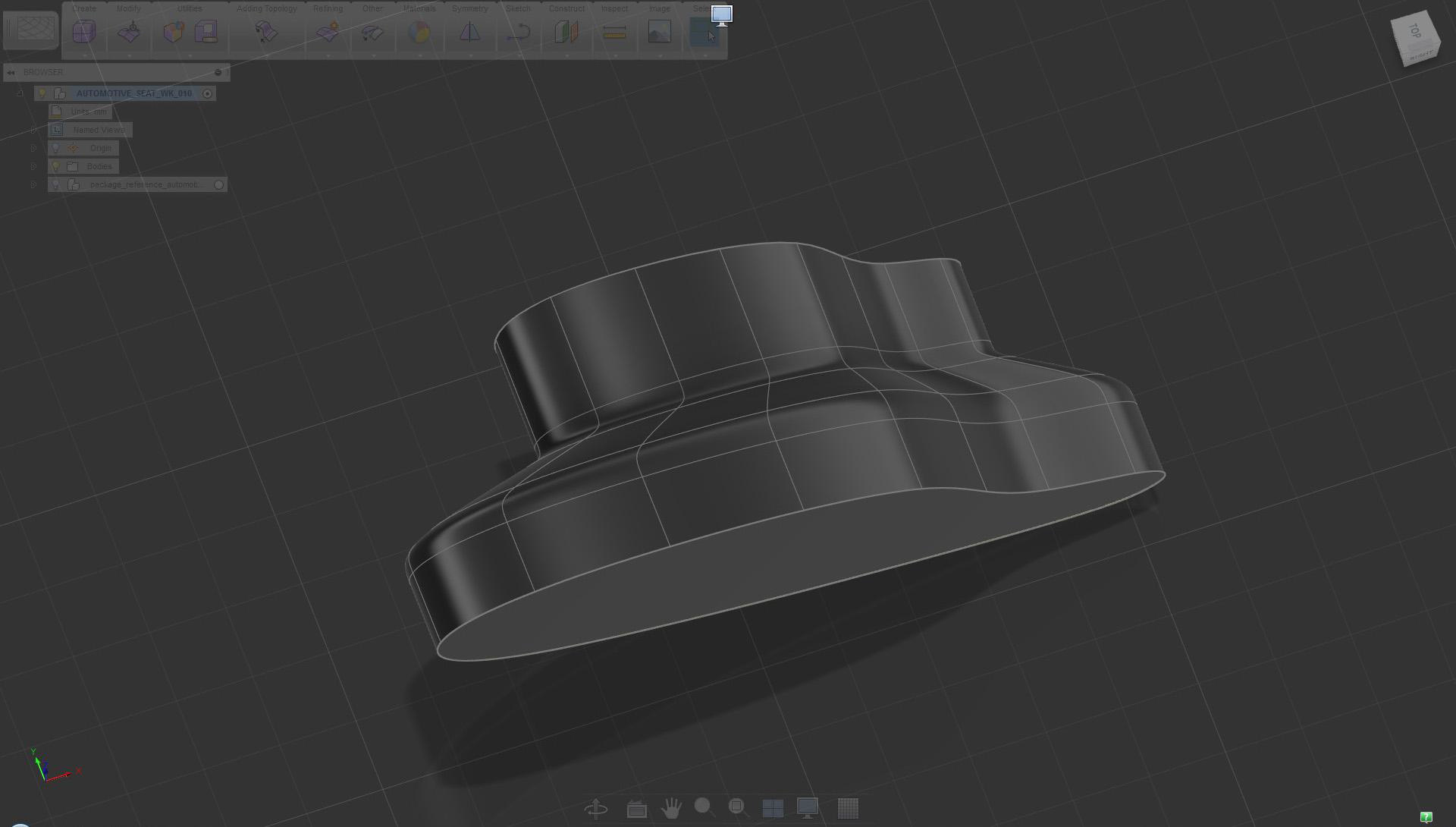Open the Modify panel dropdown arrow
The image size is (1456, 827).
[129, 55]
